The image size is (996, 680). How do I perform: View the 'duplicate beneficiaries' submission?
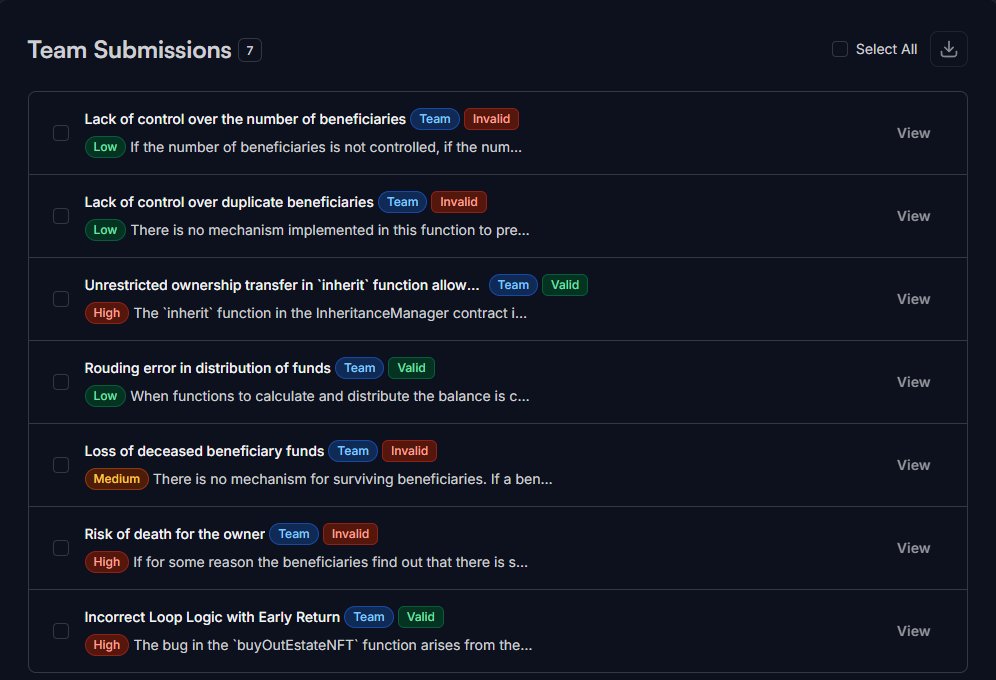[913, 216]
